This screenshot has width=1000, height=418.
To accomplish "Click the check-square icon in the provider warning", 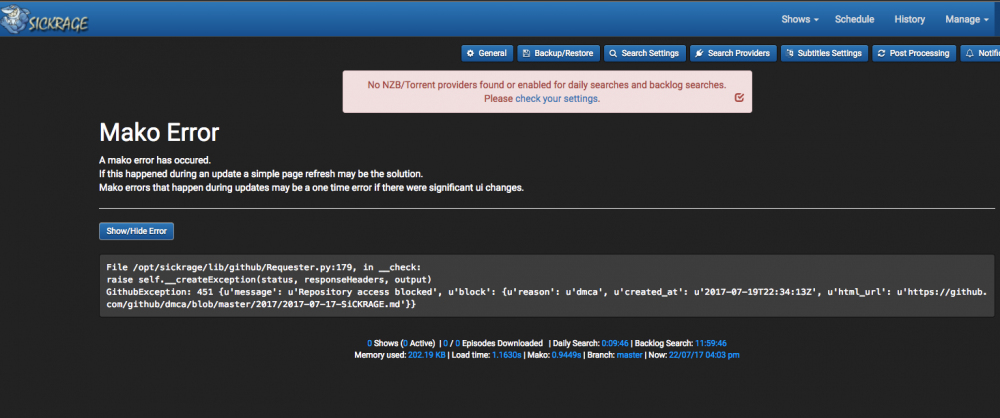I will pyautogui.click(x=739, y=98).
